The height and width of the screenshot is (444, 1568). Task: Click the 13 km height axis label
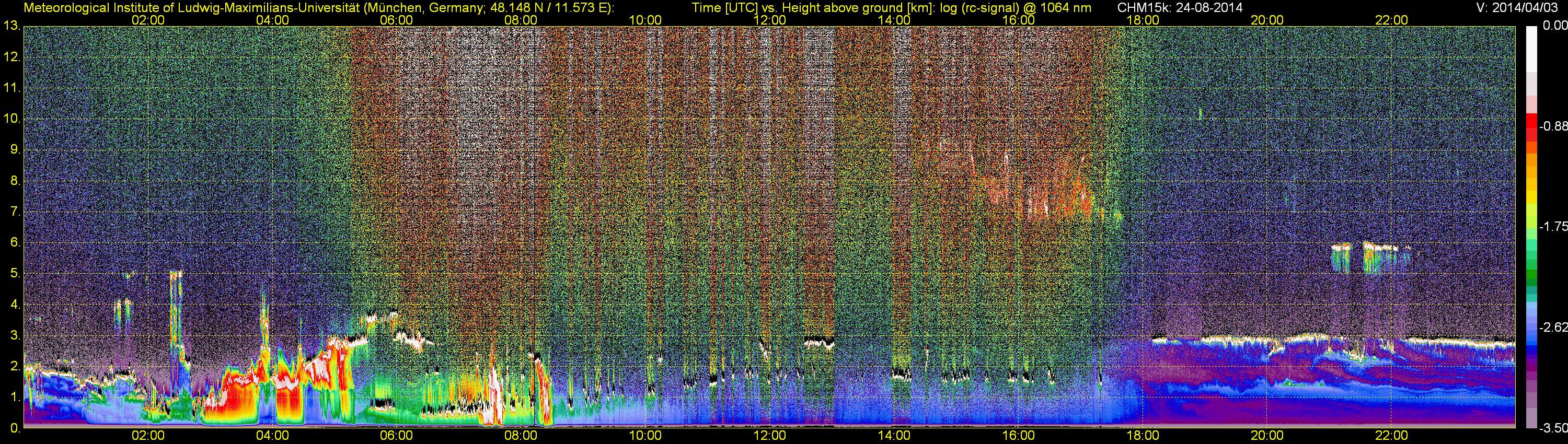tap(11, 26)
